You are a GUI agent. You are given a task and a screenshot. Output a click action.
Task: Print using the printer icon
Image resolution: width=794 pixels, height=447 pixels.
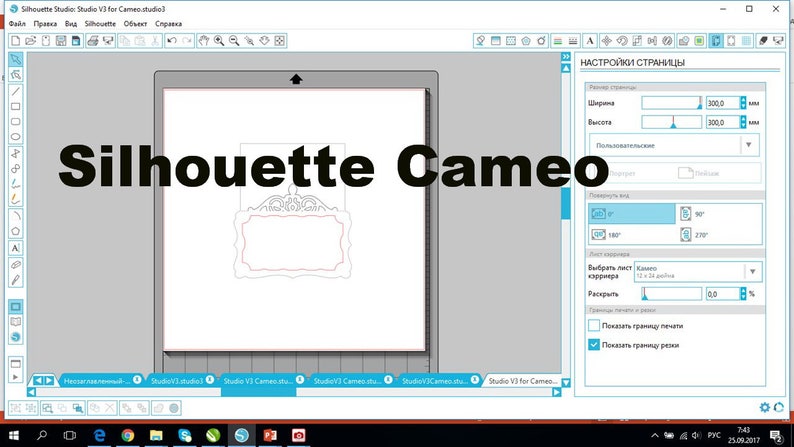(93, 41)
